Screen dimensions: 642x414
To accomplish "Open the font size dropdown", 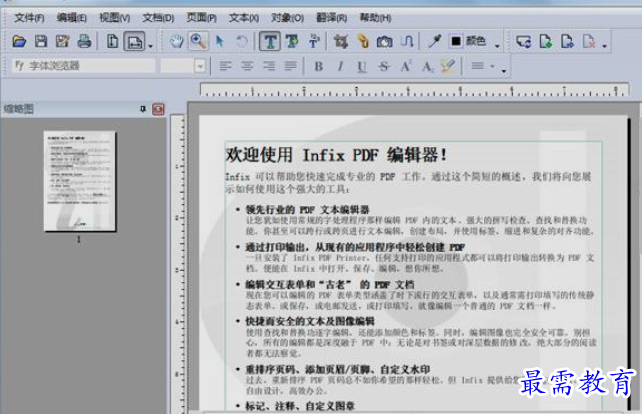I will tap(200, 66).
